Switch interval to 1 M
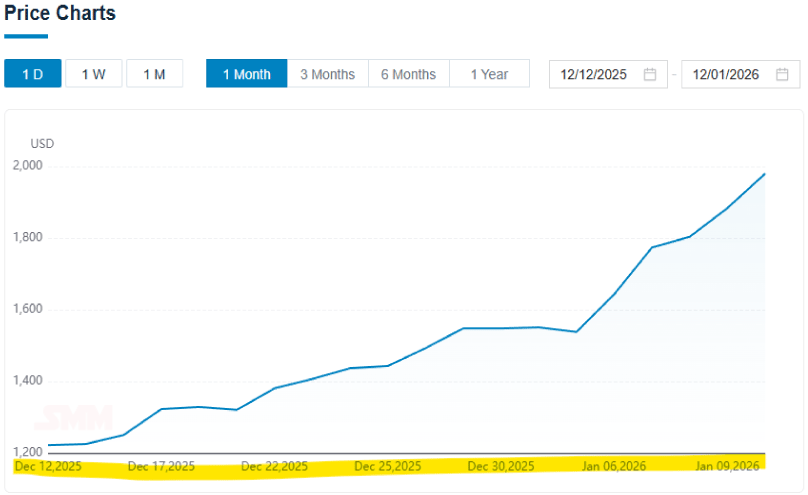The height and width of the screenshot is (495, 808). [x=154, y=75]
